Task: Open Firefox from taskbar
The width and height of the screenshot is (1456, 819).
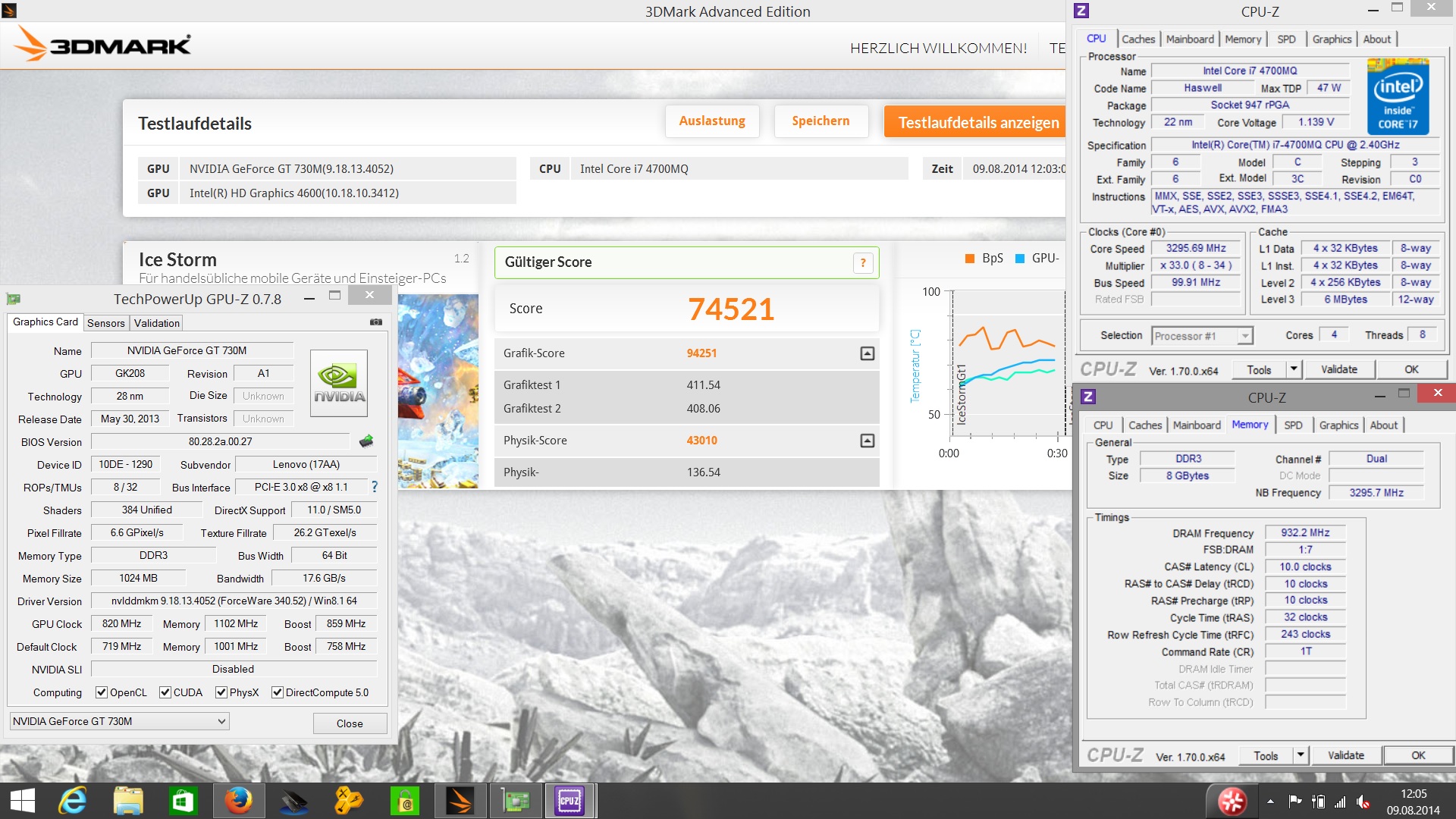Action: point(238,801)
